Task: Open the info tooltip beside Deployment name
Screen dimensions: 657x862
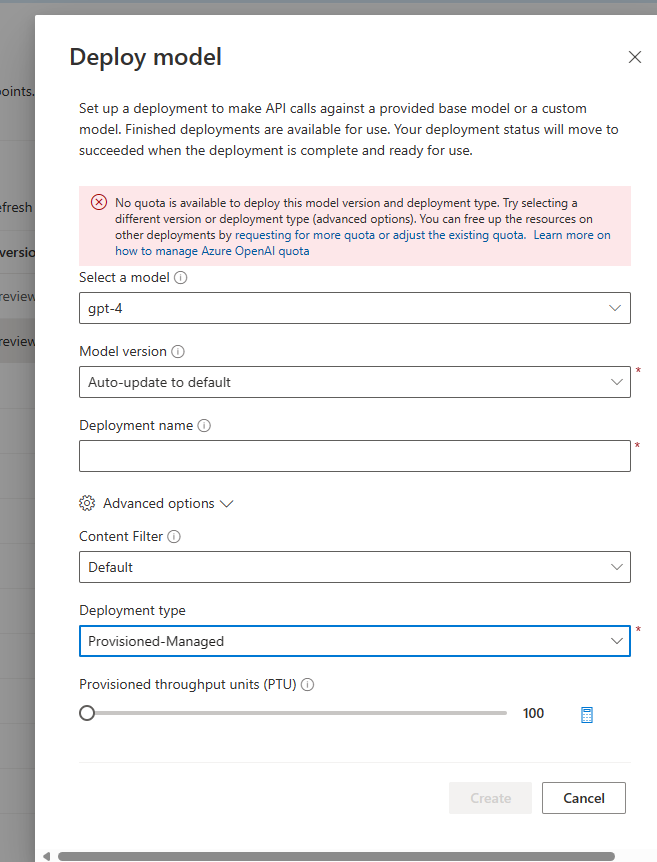Action: 204,425
